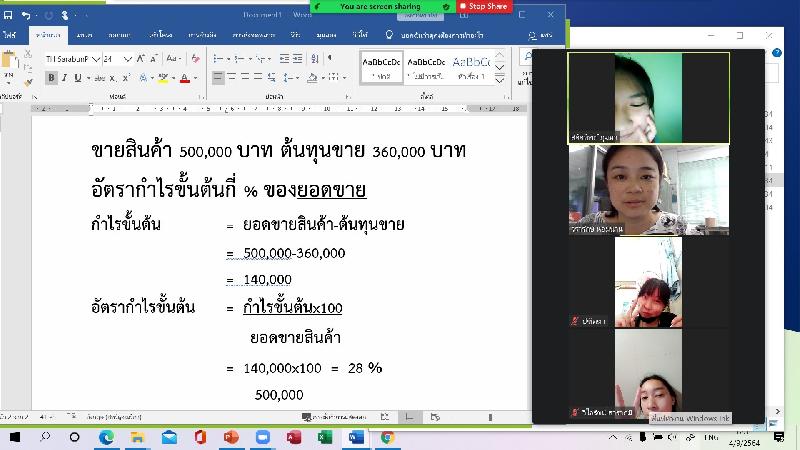Apply the first AaBbCcDc Normal style
Image resolution: width=800 pixels, height=450 pixels.
coord(383,67)
